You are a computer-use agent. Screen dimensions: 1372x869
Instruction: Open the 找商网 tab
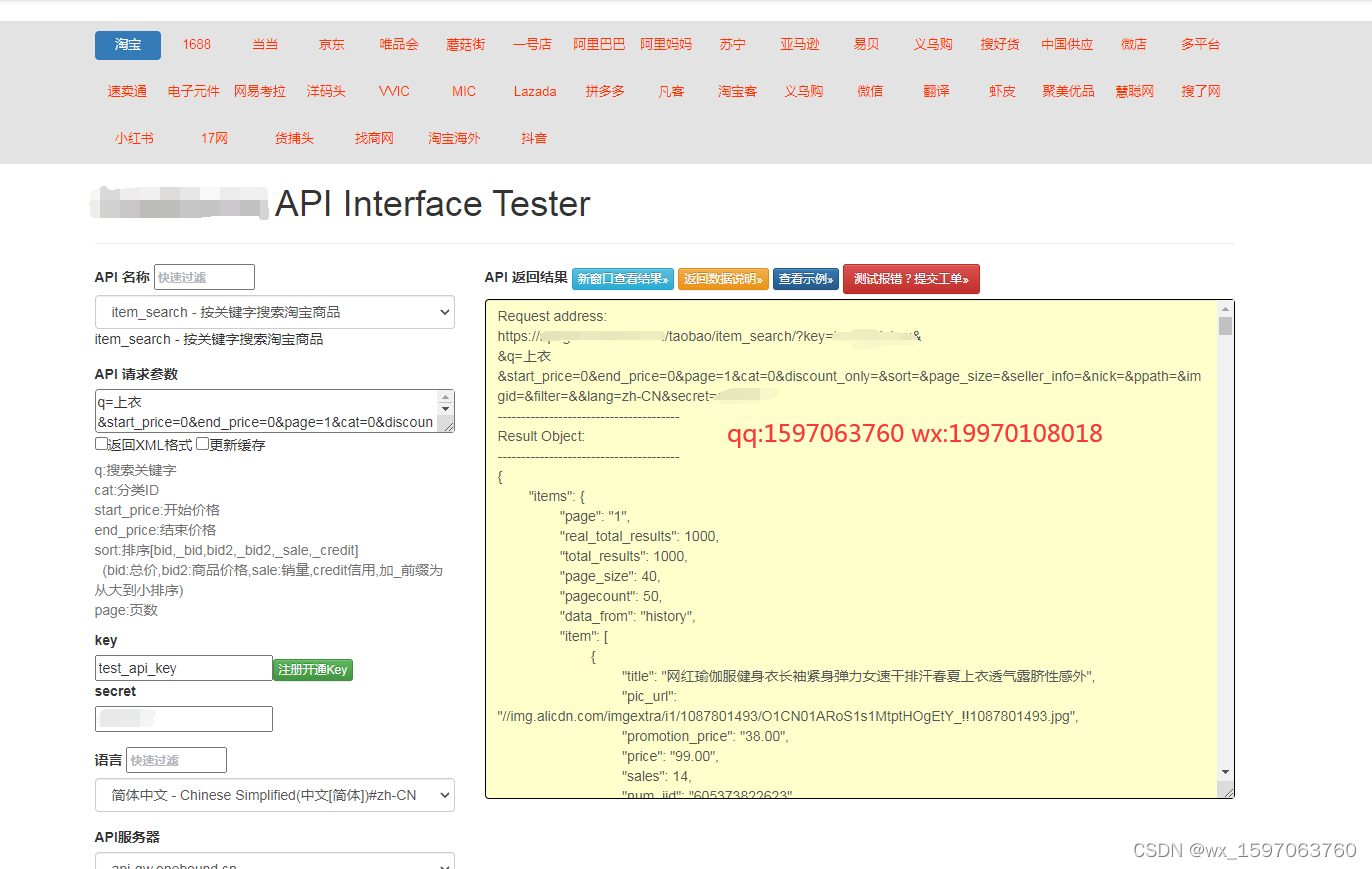[x=374, y=139]
